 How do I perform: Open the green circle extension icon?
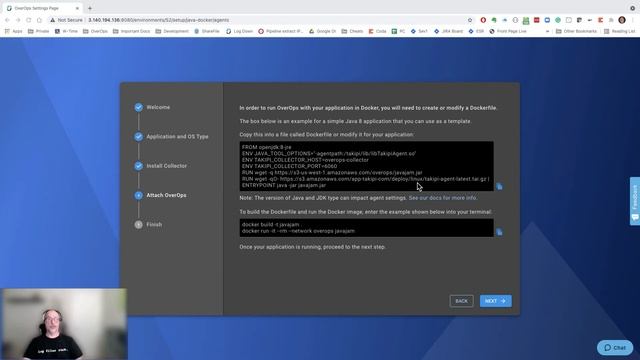pos(558,20)
